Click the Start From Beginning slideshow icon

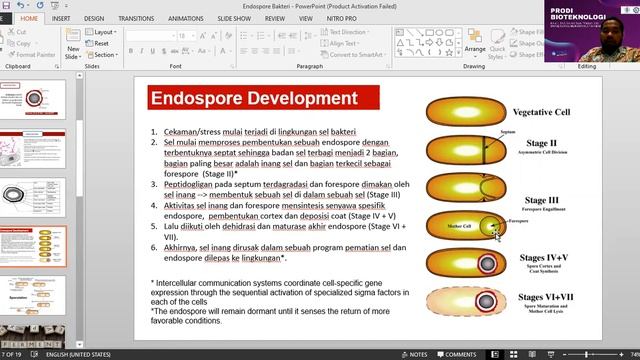pos(54,5)
